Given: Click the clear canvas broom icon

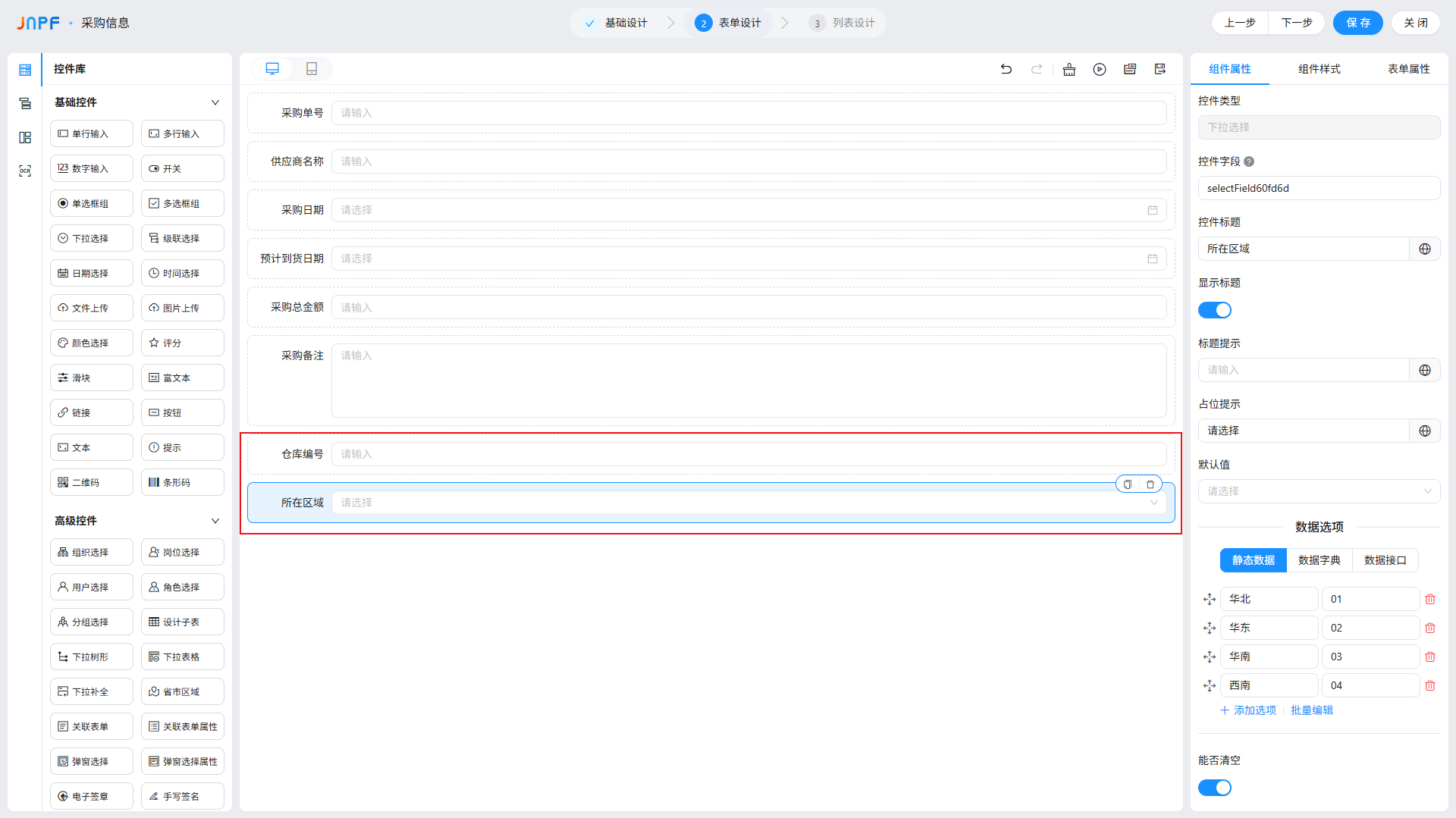Looking at the screenshot, I should tap(1069, 69).
